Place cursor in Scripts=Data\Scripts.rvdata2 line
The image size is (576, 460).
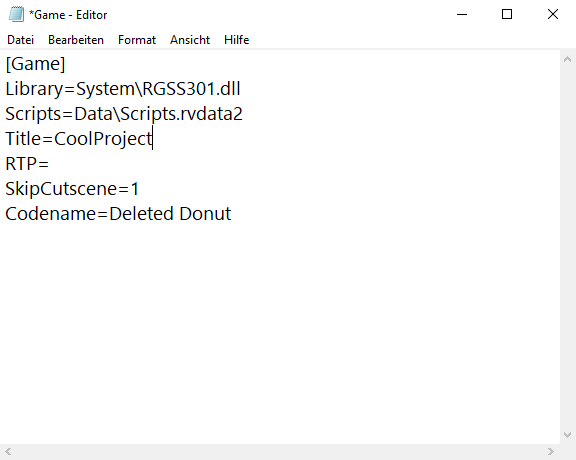click(x=124, y=114)
